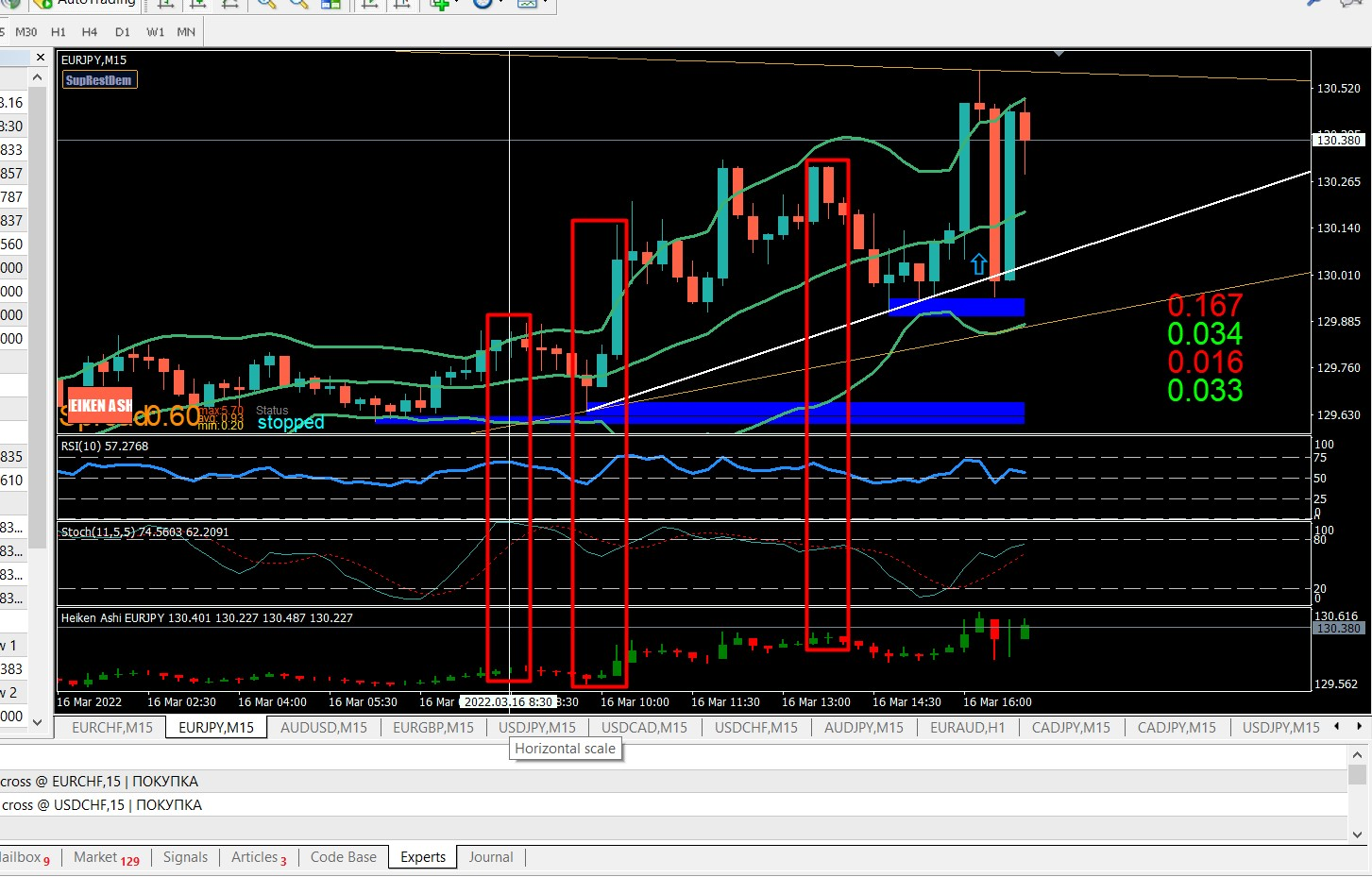Zoom in on the chart with magnifier icon
Screen dimensions: 1372x877
[x=265, y=5]
